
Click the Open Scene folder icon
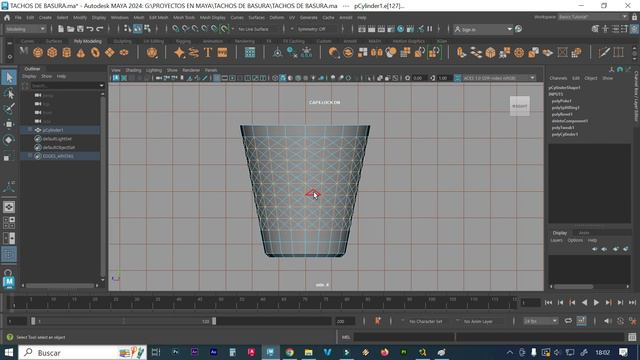tap(71, 29)
